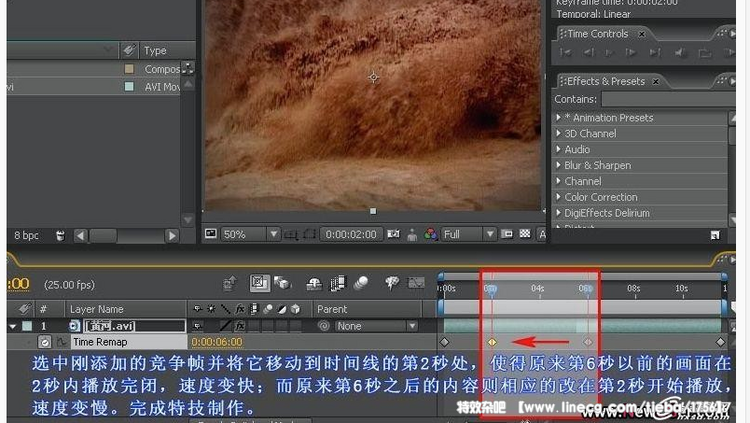Click the Composition item's tan label swatch
The image size is (750, 423).
[129, 69]
